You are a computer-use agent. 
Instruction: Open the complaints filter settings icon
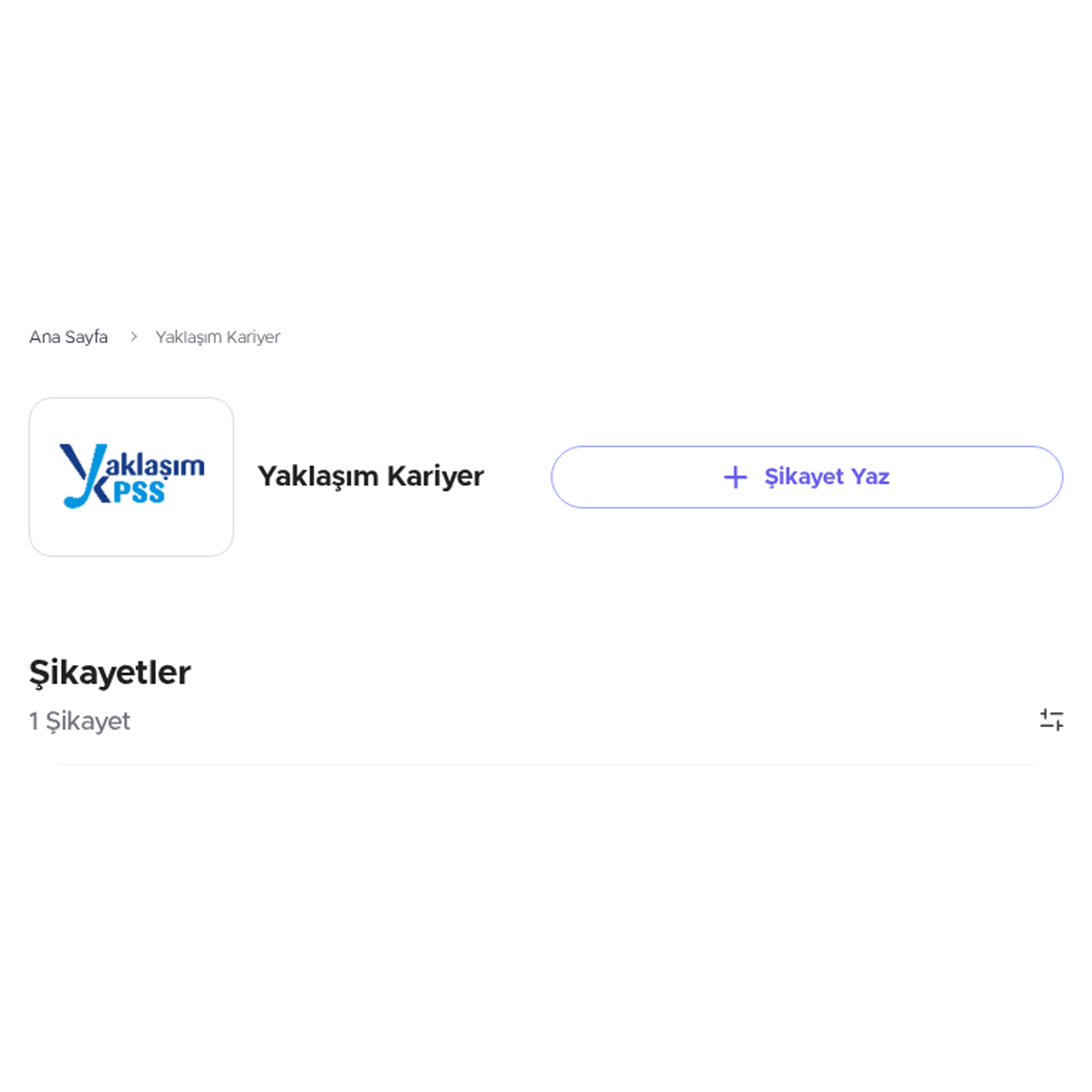[1052, 720]
